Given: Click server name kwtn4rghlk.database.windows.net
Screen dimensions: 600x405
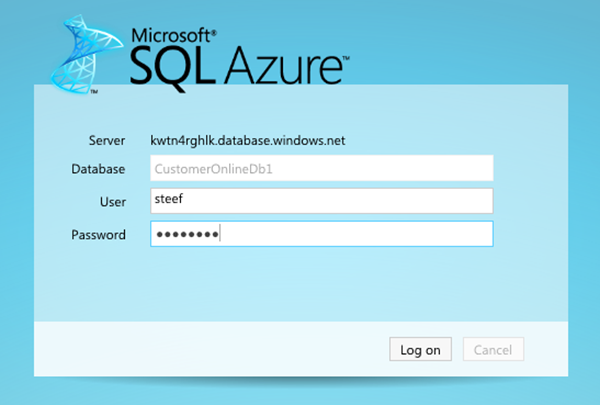Looking at the screenshot, I should click(x=248, y=140).
